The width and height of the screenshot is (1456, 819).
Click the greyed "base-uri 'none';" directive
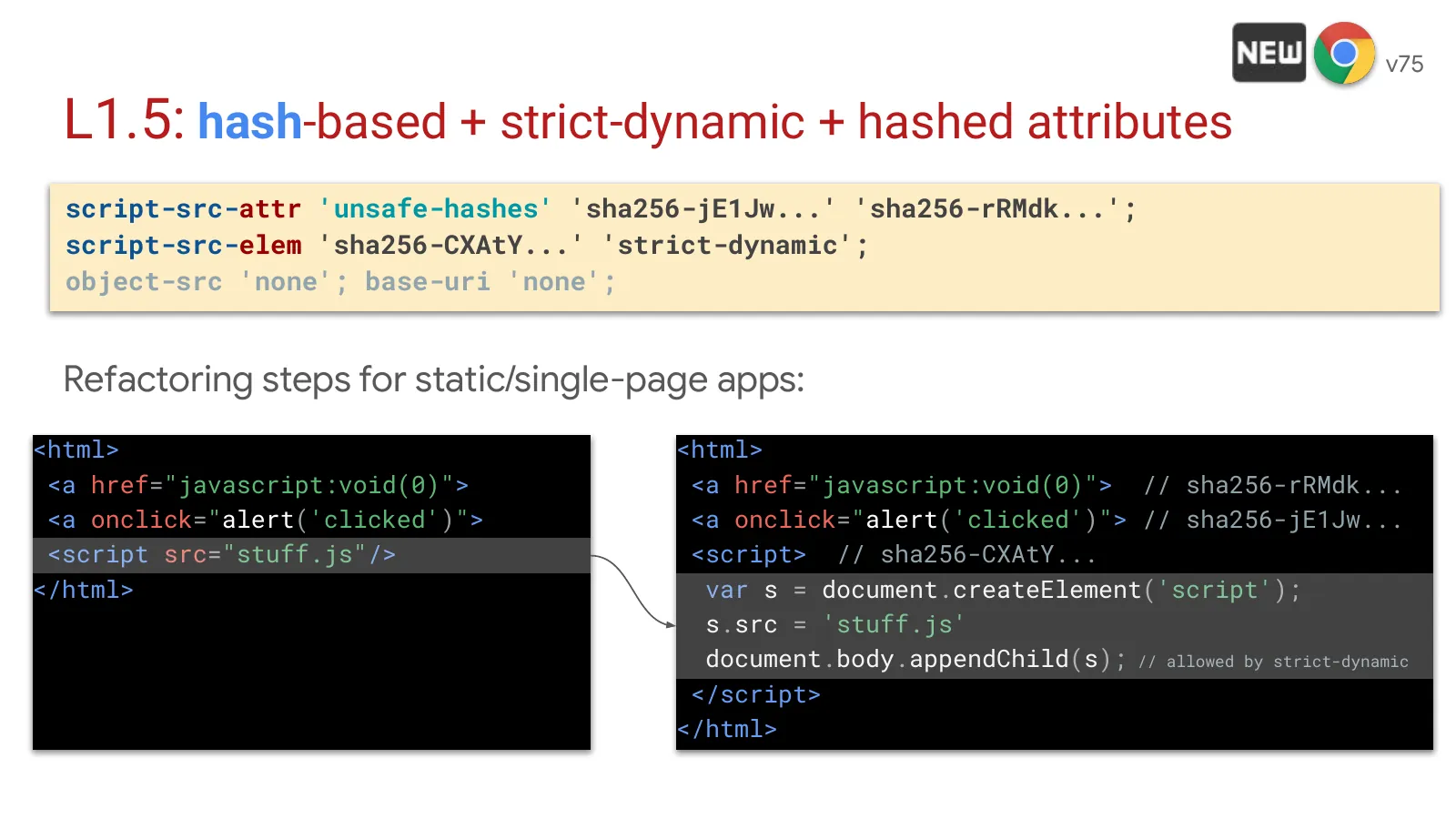pos(490,282)
